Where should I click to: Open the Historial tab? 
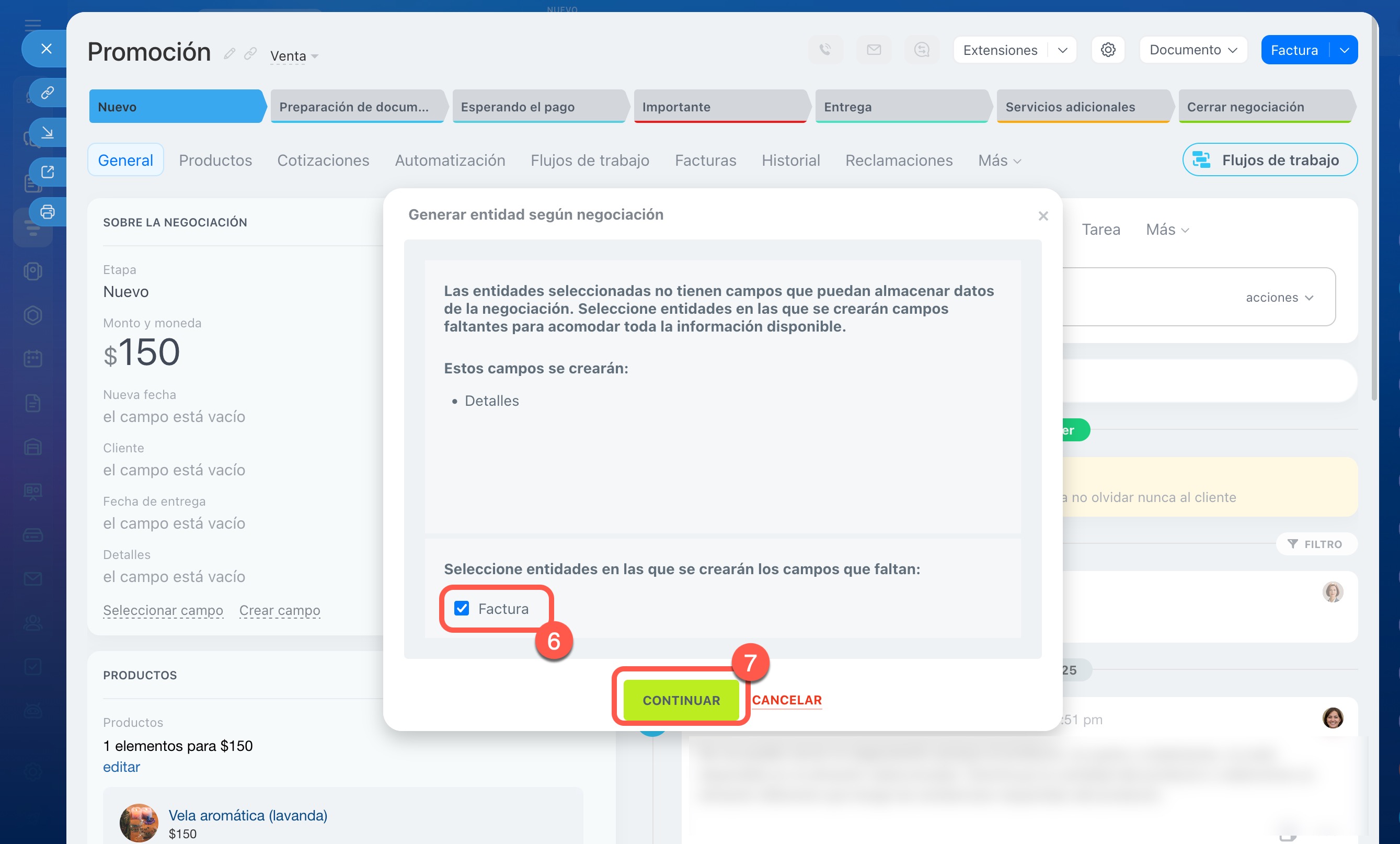[790, 160]
